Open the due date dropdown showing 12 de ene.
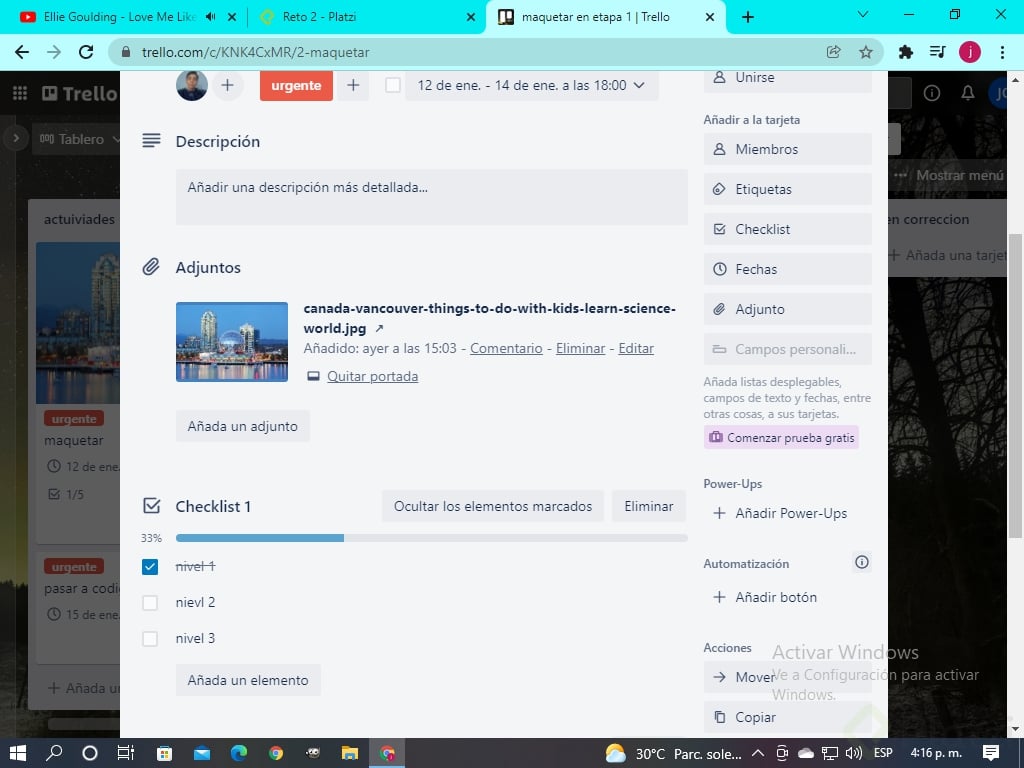The height and width of the screenshot is (768, 1024). click(x=531, y=86)
